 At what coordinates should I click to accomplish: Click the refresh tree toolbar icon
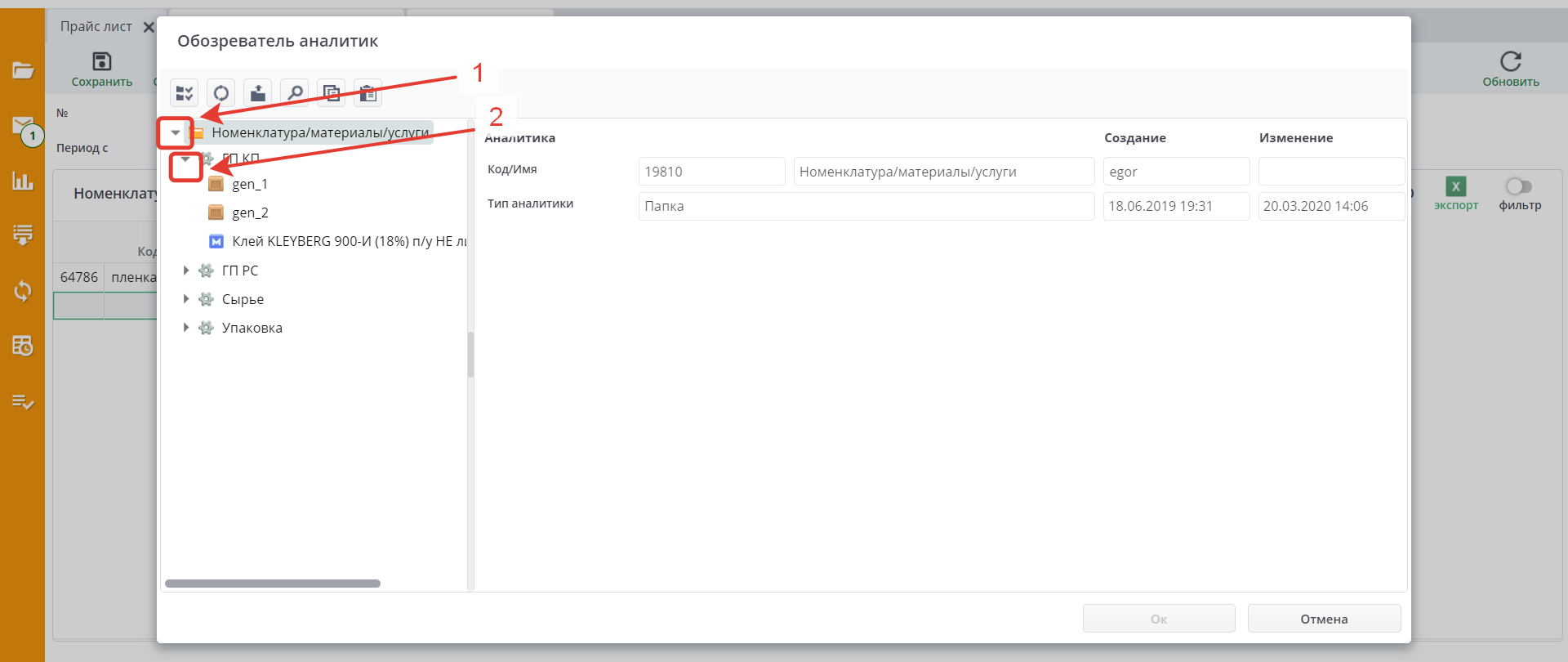[220, 93]
